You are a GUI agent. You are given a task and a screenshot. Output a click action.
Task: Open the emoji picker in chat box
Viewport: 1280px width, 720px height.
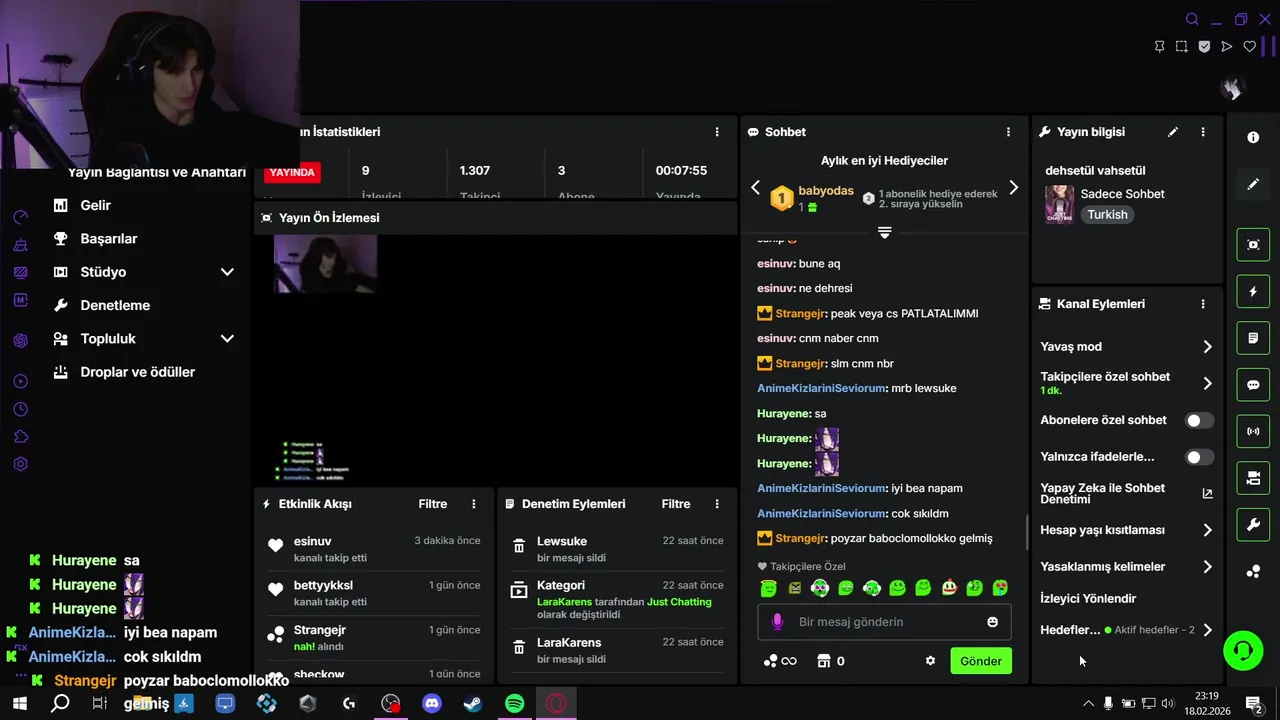pyautogui.click(x=992, y=622)
